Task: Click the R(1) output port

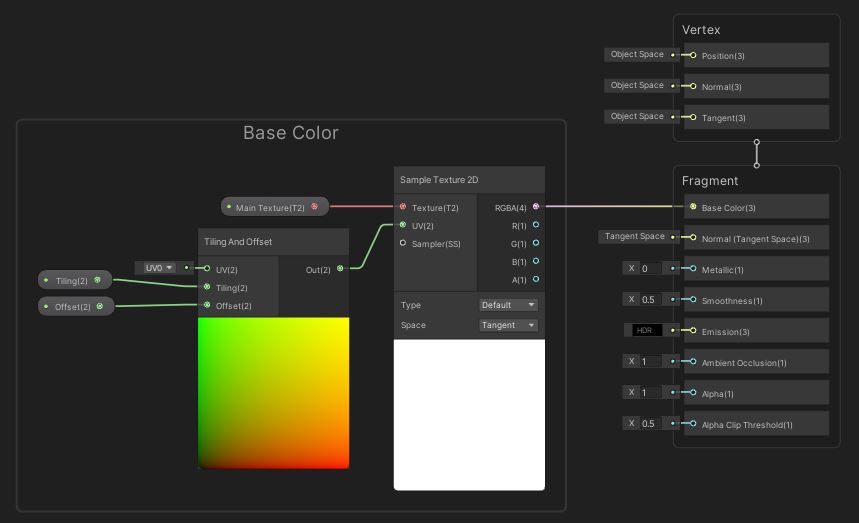Action: pyautogui.click(x=536, y=225)
